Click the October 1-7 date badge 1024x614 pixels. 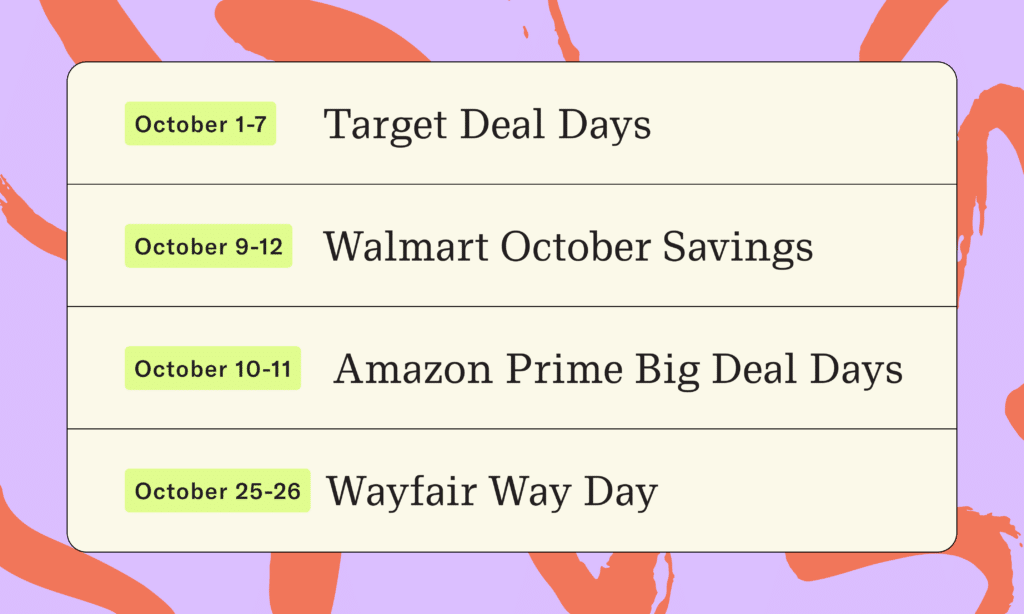200,123
